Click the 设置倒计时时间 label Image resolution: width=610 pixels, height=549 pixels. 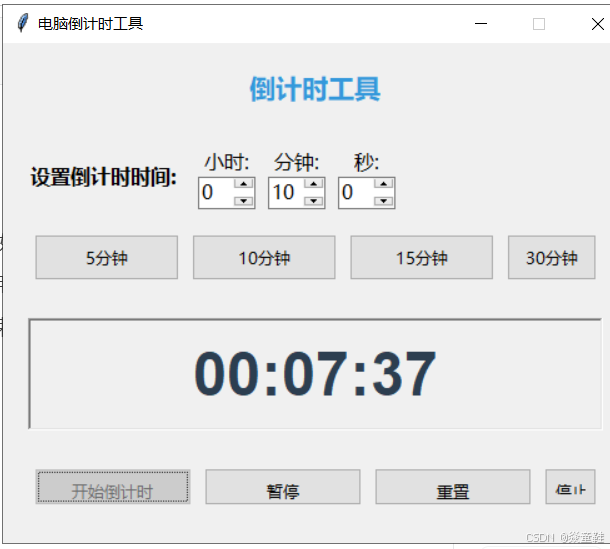pyautogui.click(x=103, y=177)
